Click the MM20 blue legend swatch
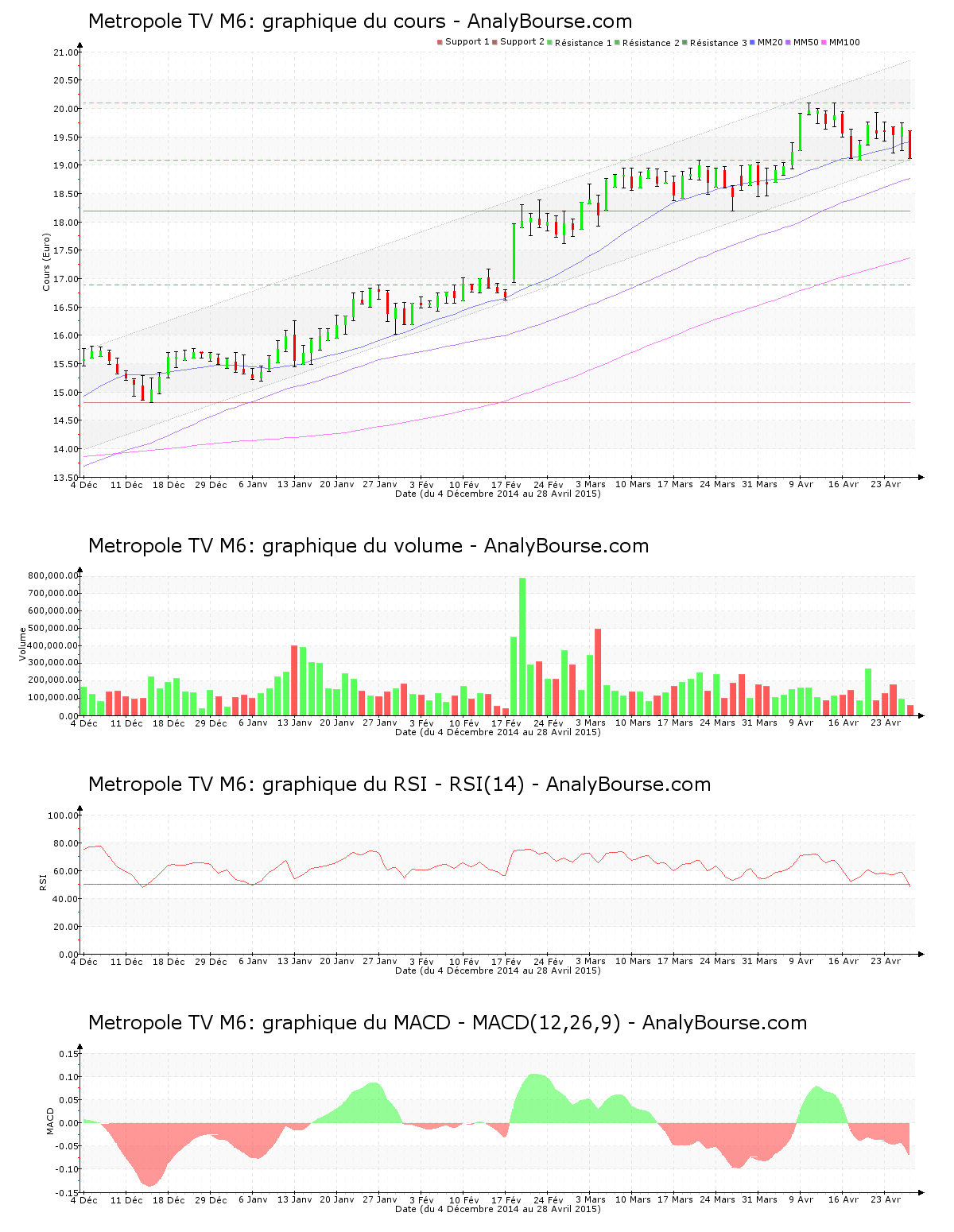This screenshot has height=1232, width=954. click(752, 42)
